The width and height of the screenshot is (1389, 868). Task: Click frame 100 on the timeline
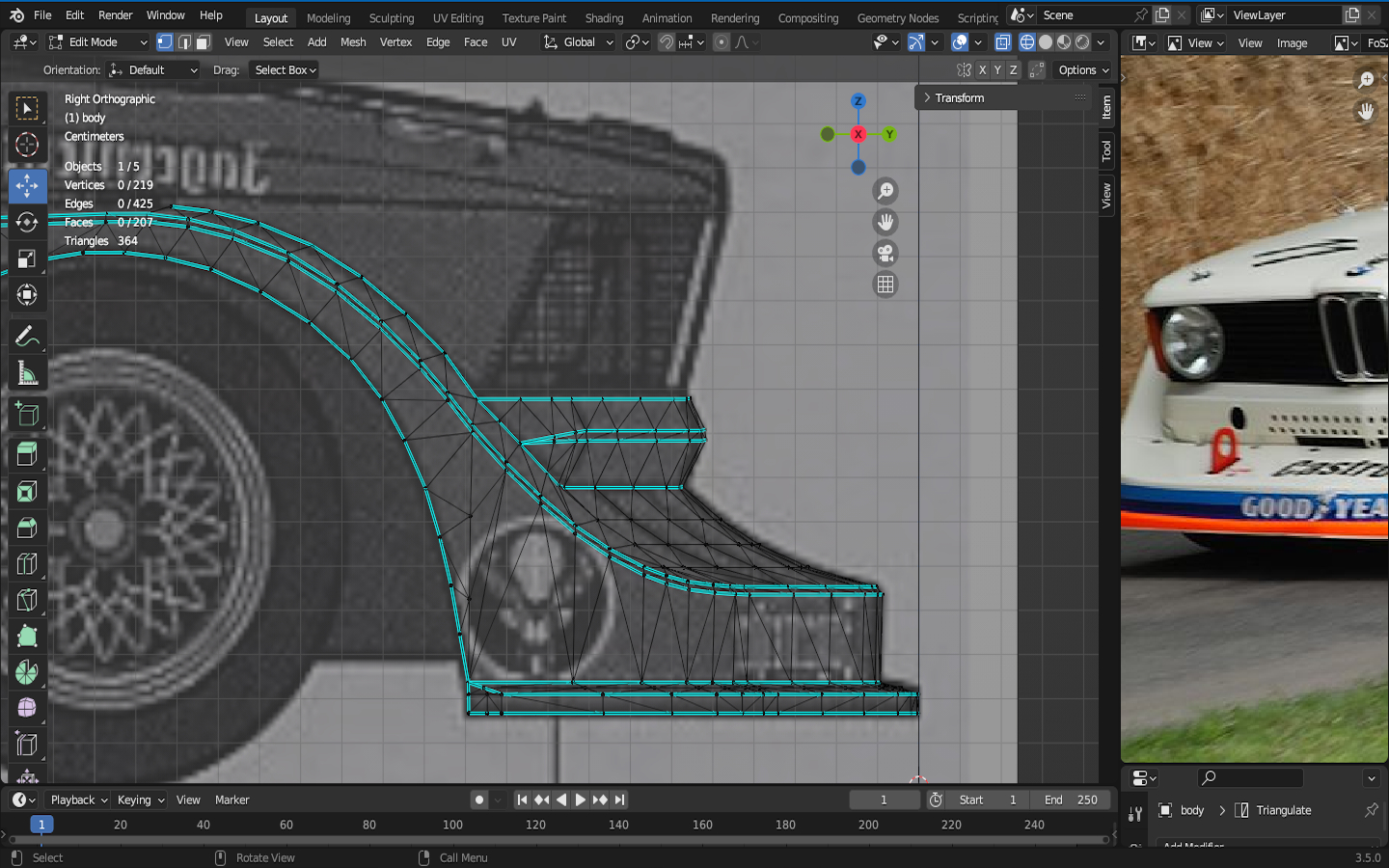pos(452,826)
